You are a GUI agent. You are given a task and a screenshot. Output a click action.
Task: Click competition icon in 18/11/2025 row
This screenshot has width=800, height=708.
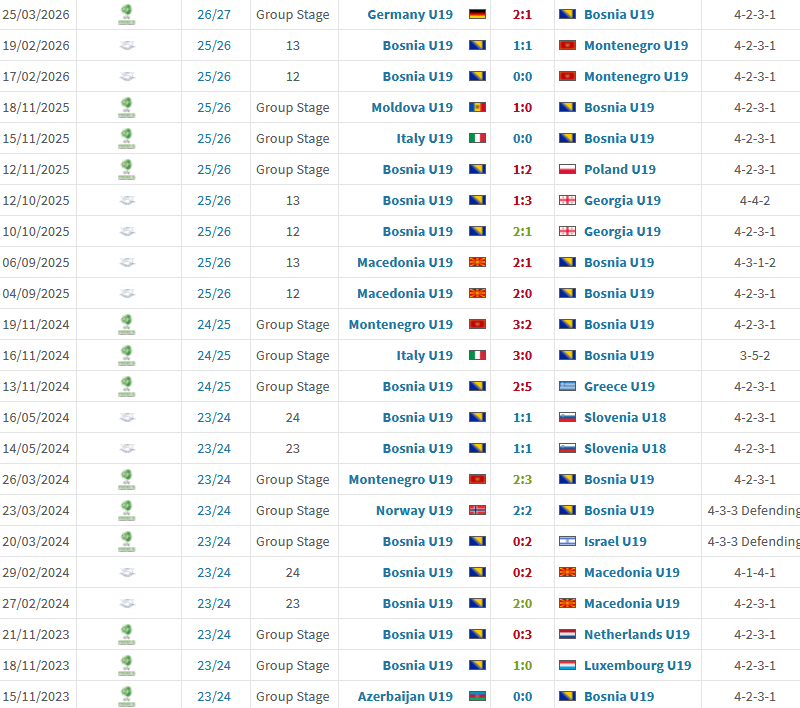(127, 108)
